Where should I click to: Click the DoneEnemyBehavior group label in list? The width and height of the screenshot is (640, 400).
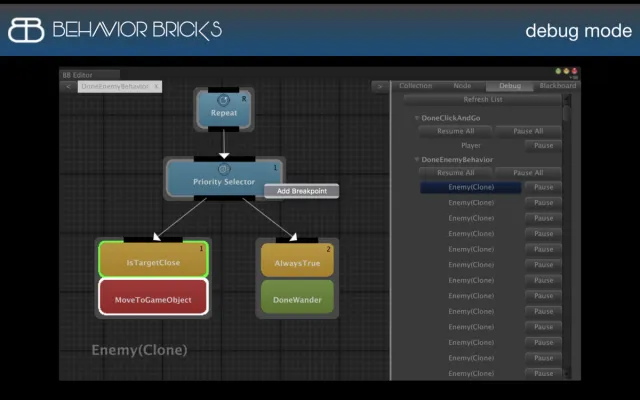457,160
